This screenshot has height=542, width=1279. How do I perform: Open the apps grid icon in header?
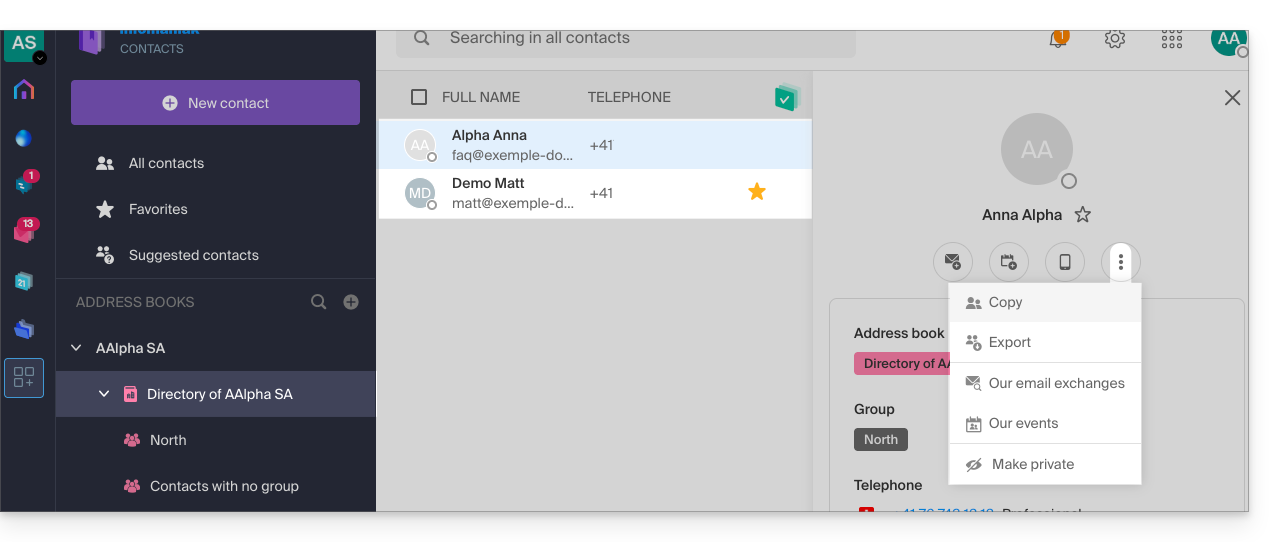coord(1172,40)
